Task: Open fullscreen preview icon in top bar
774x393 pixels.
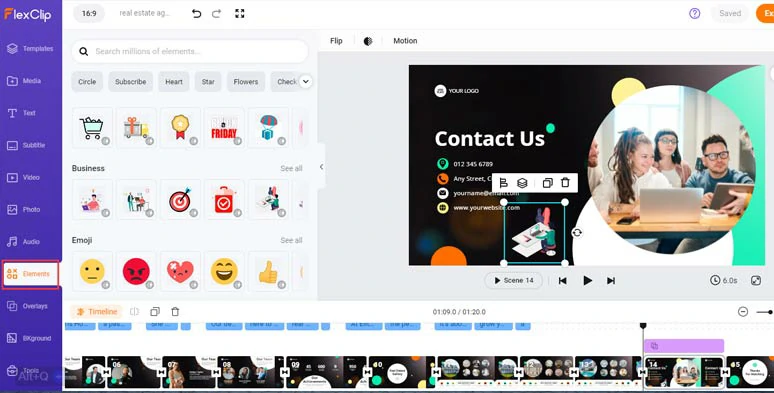Action: coord(240,14)
